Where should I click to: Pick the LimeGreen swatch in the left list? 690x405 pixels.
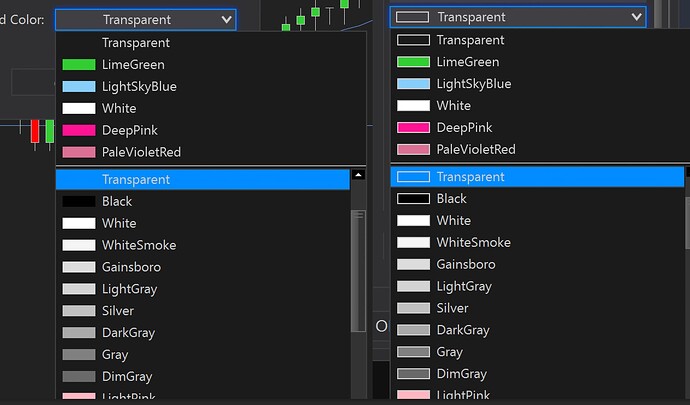click(78, 65)
